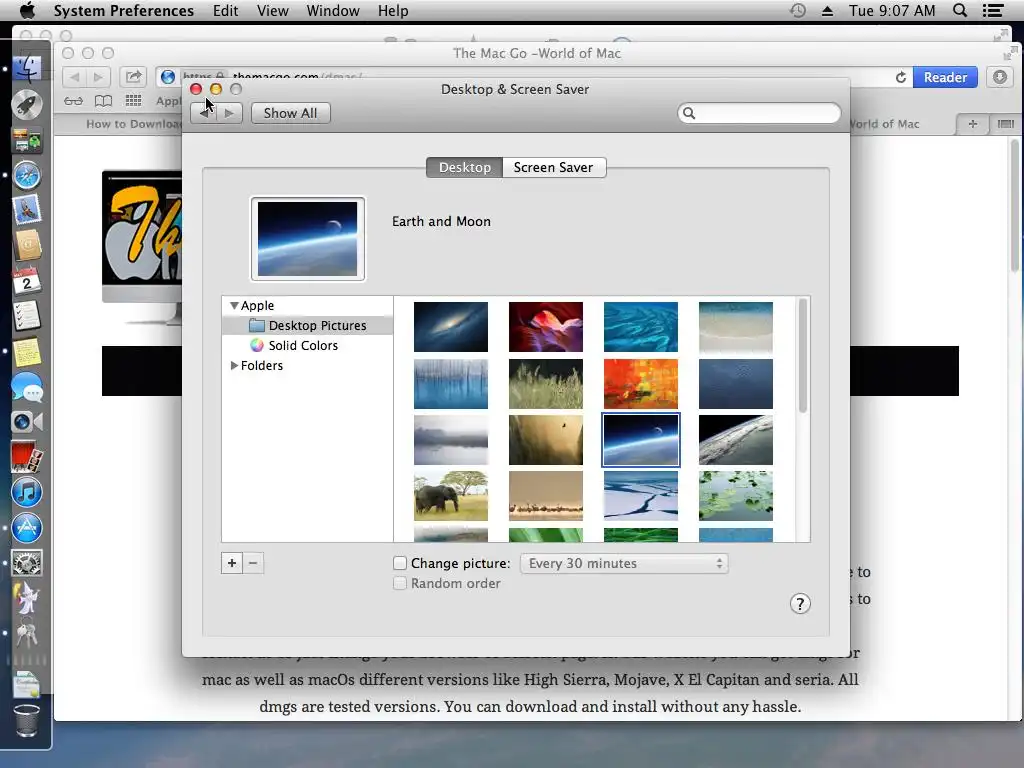The height and width of the screenshot is (768, 1024).
Task: Open the Edit menu
Action: pyautogui.click(x=225, y=10)
